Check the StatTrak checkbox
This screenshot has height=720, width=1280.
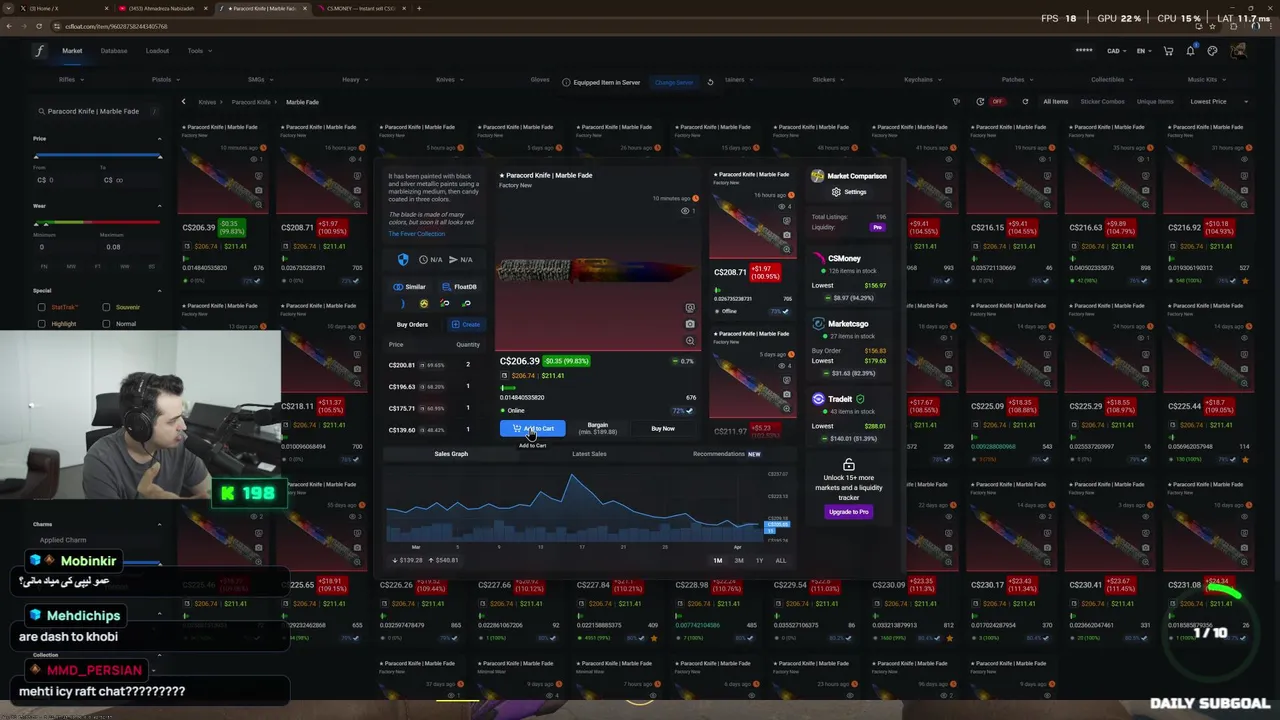[41, 307]
